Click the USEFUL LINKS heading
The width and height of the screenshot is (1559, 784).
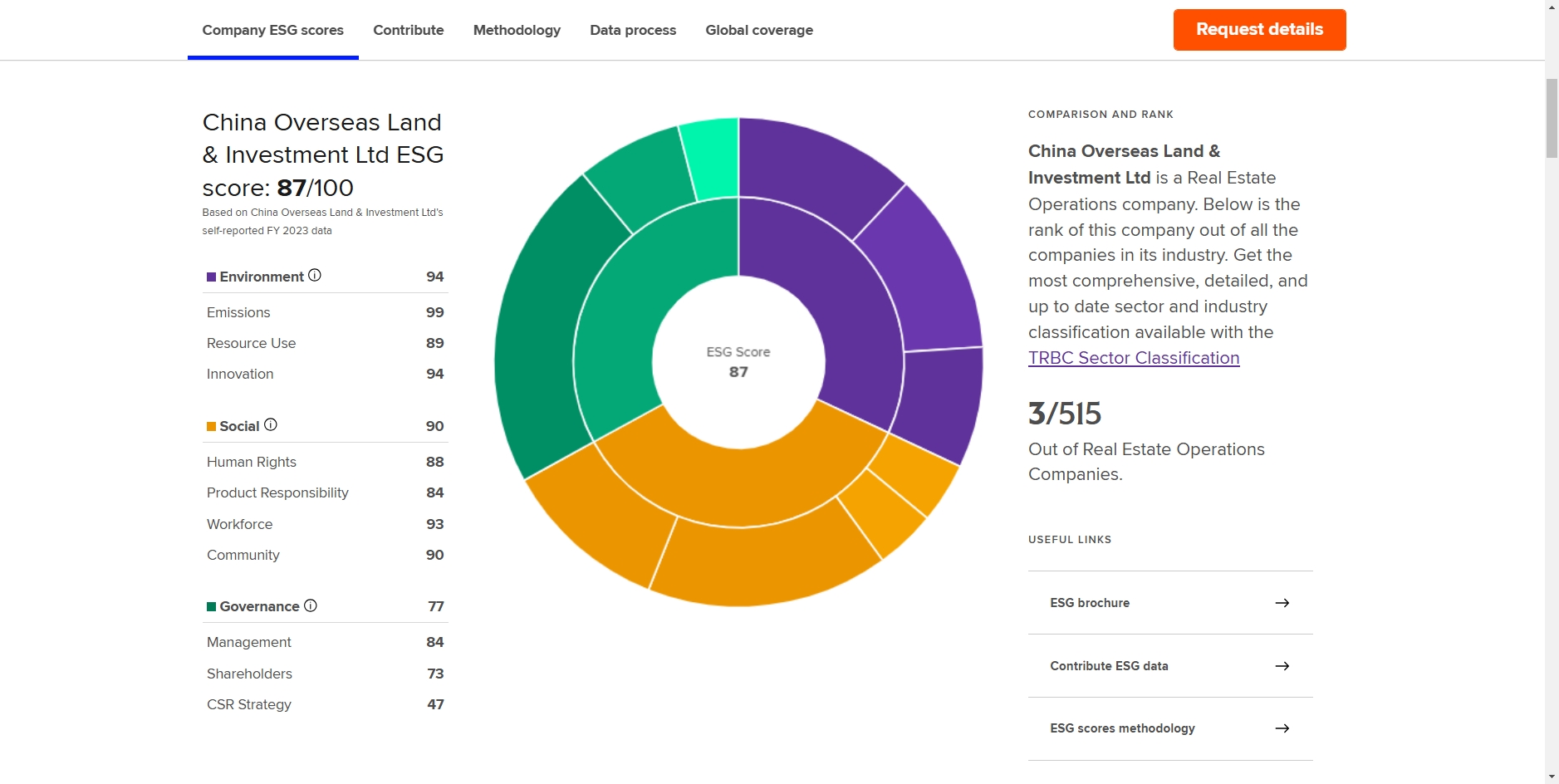click(x=1070, y=540)
